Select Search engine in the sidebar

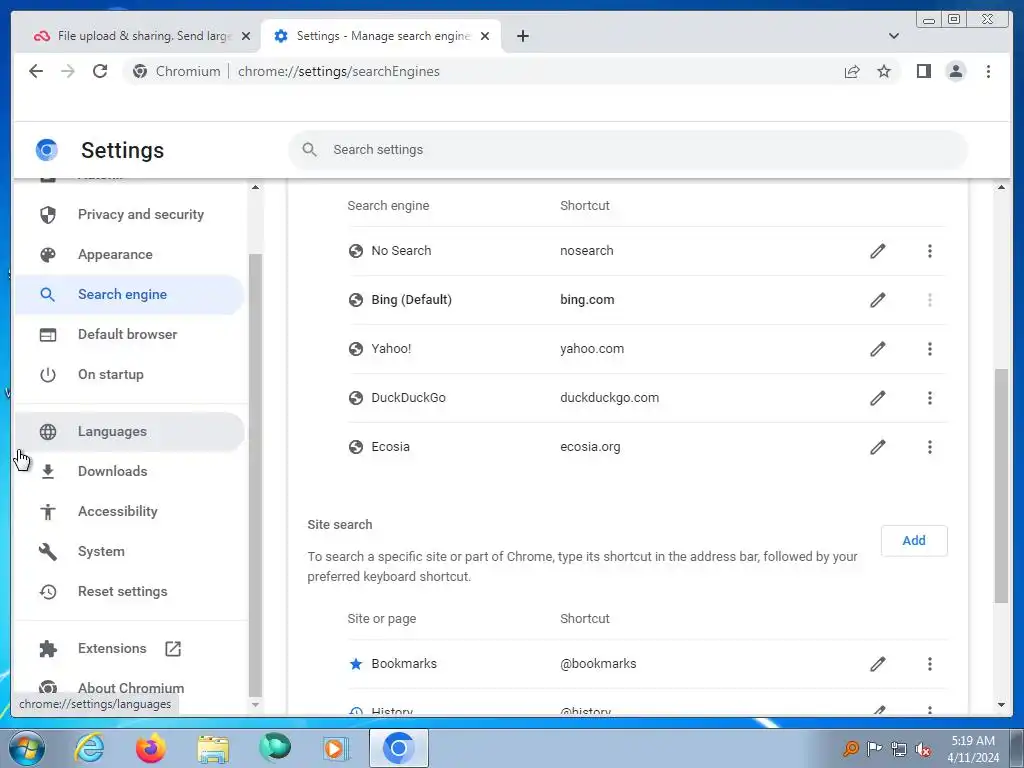[x=129, y=295]
